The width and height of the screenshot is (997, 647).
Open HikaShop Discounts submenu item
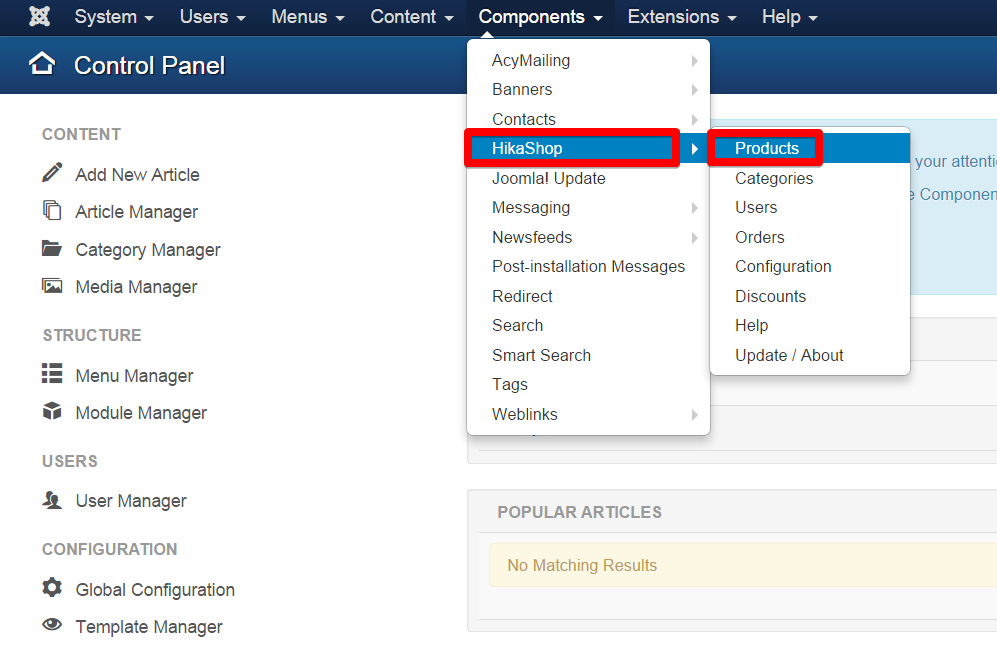tap(810, 297)
